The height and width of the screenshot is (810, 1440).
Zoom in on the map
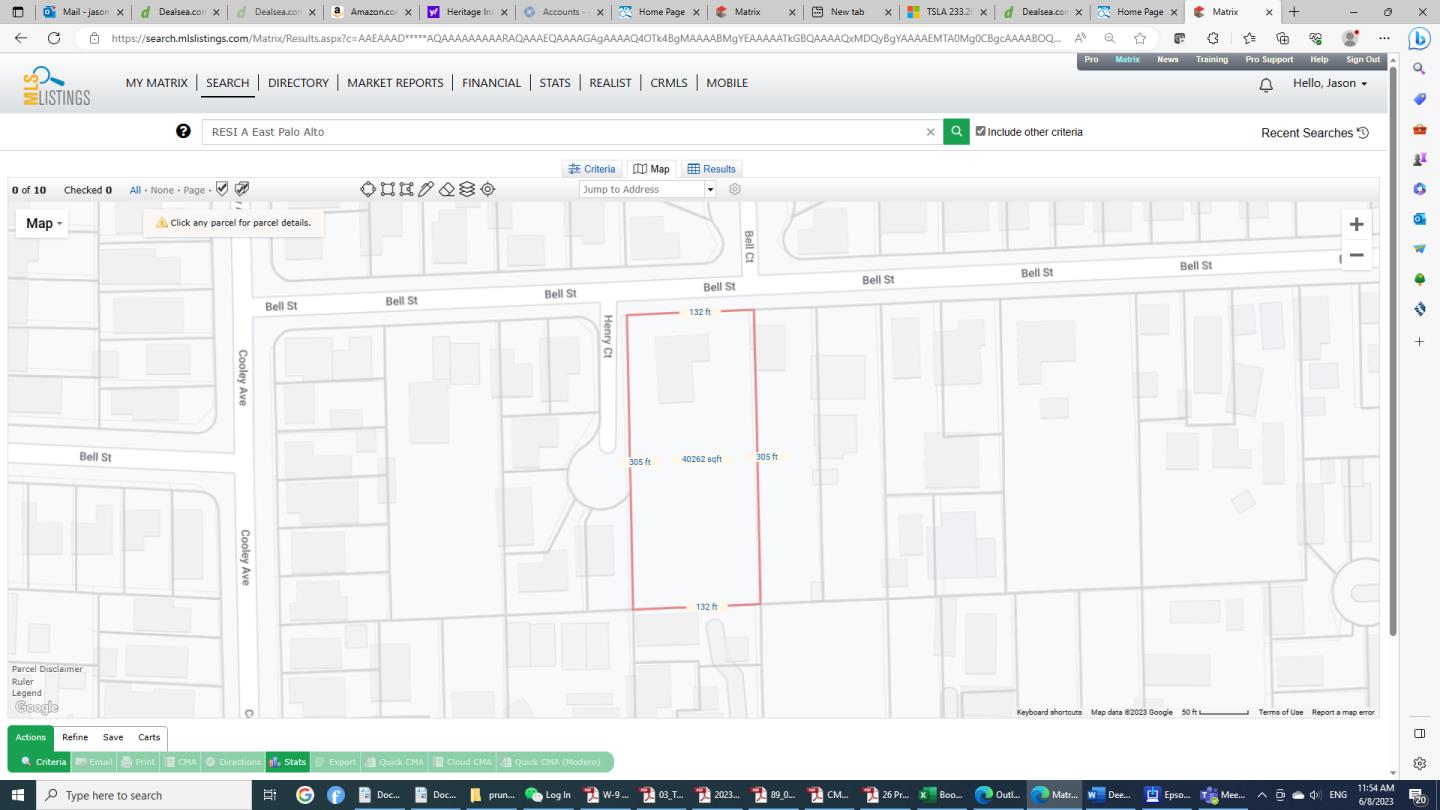pyautogui.click(x=1356, y=224)
